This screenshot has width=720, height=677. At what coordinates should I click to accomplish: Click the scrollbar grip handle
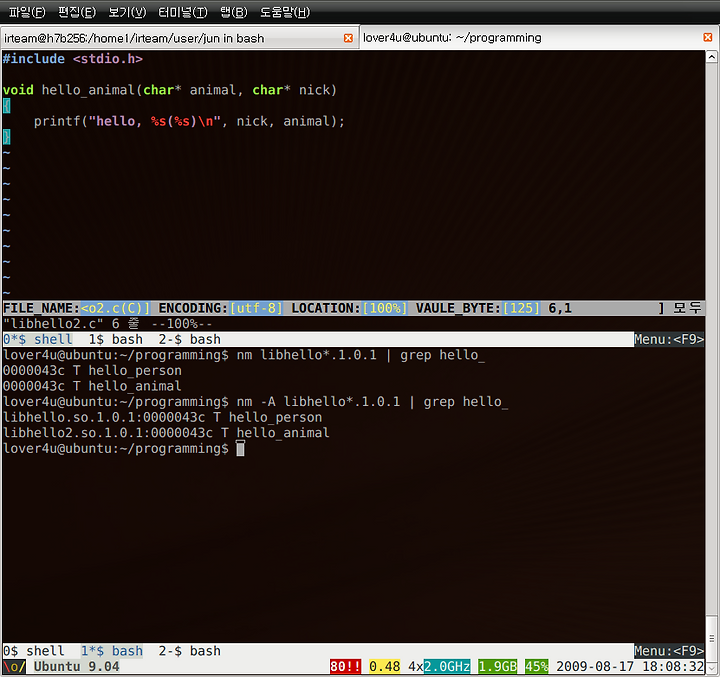click(712, 638)
